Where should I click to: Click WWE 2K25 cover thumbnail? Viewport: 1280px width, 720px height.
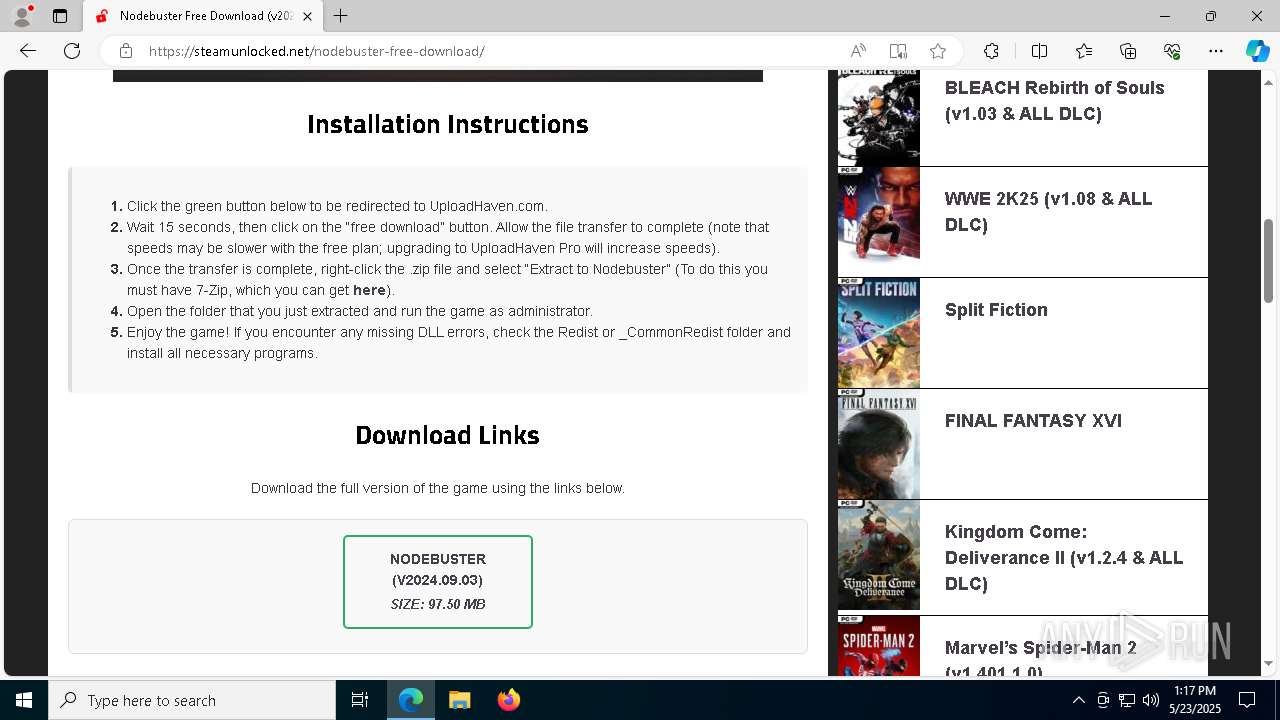click(879, 222)
